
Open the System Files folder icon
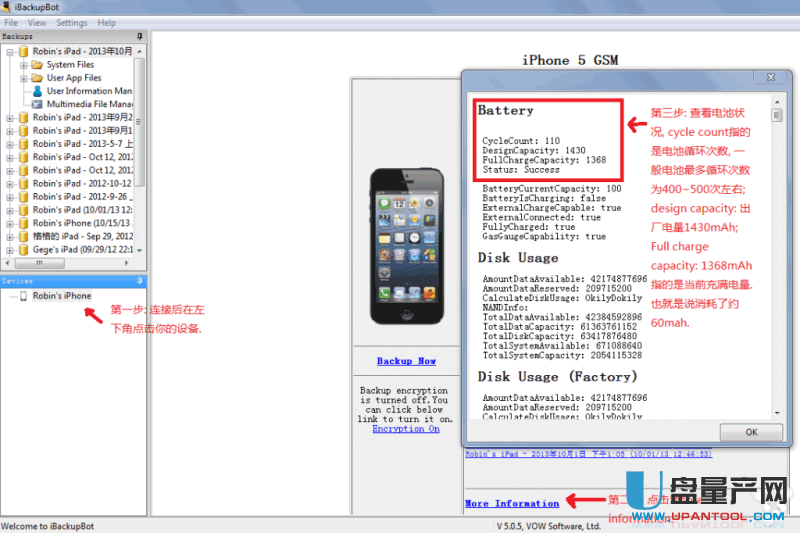tap(37, 65)
